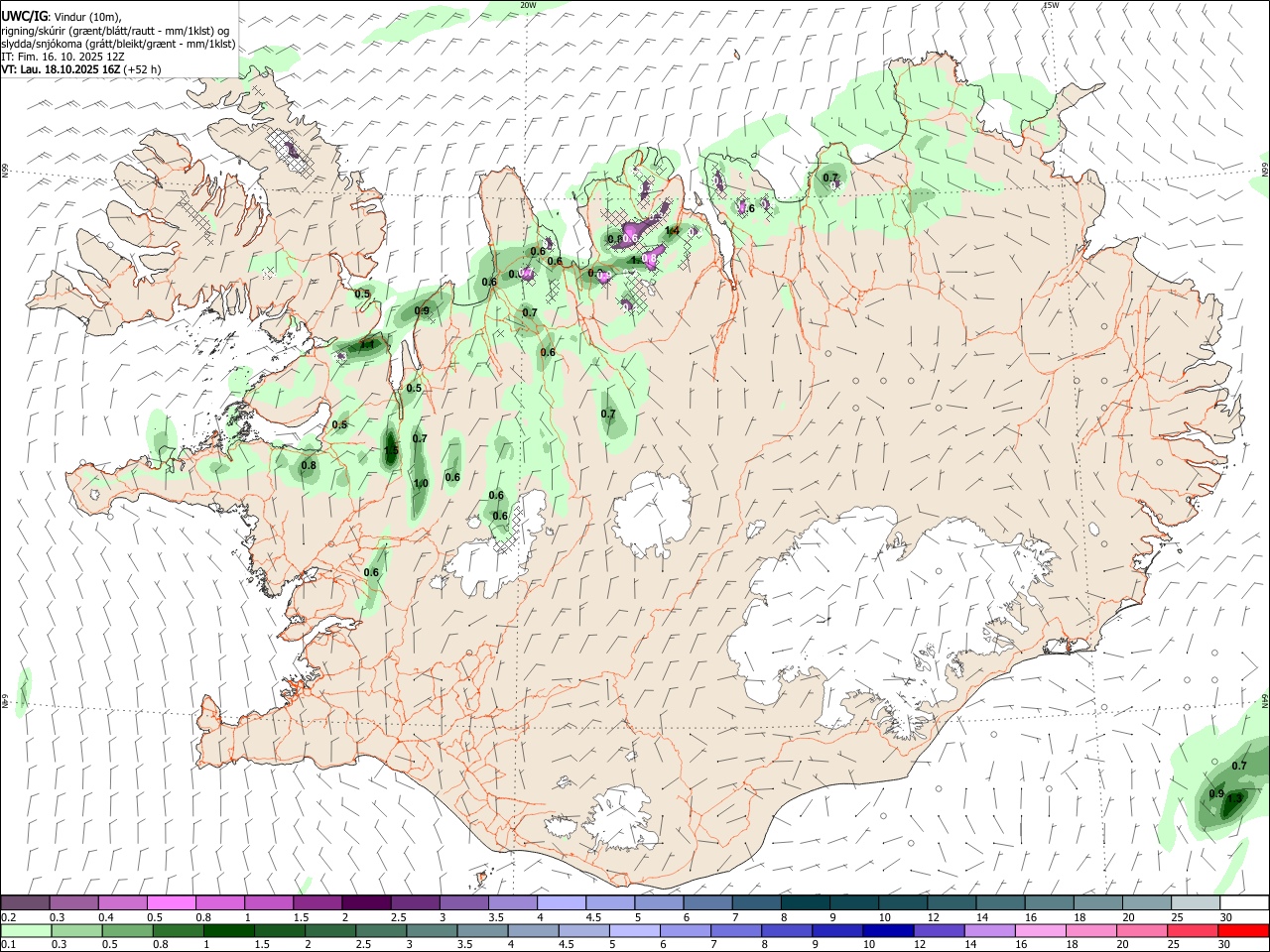Viewport: 1270px width, 952px height.
Task: Click the 20W longitude label
Action: [528, 5]
